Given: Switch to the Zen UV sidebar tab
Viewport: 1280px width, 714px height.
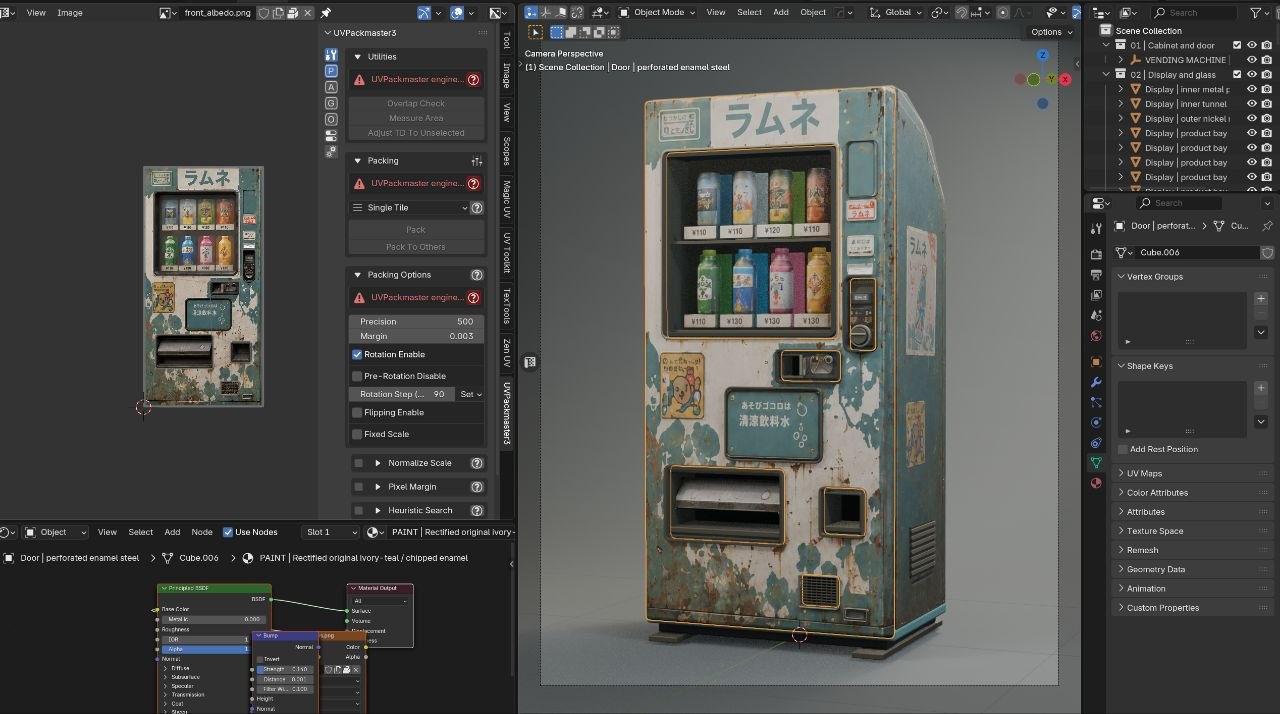Looking at the screenshot, I should click(506, 351).
